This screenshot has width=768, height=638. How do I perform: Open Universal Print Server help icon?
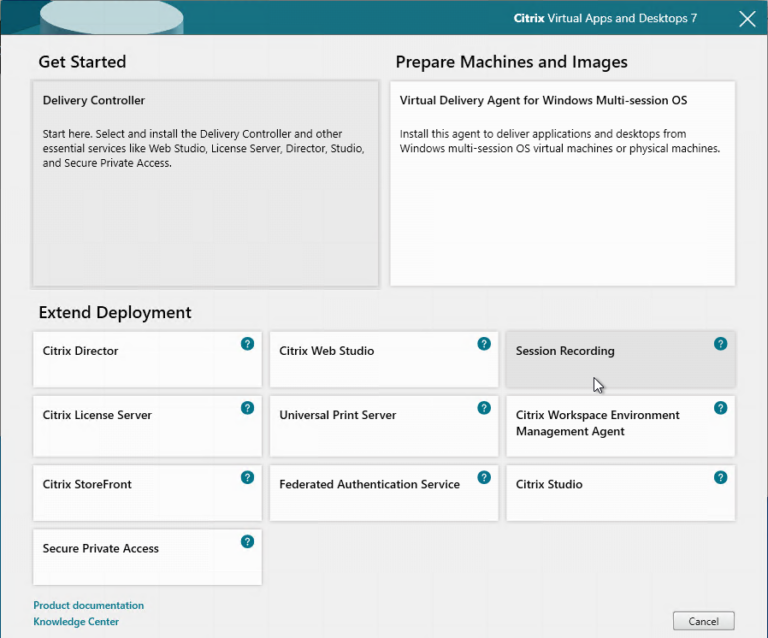pos(484,408)
